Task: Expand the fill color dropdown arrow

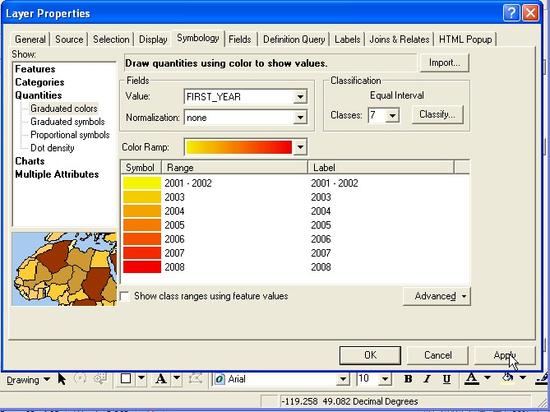Action: 523,378
